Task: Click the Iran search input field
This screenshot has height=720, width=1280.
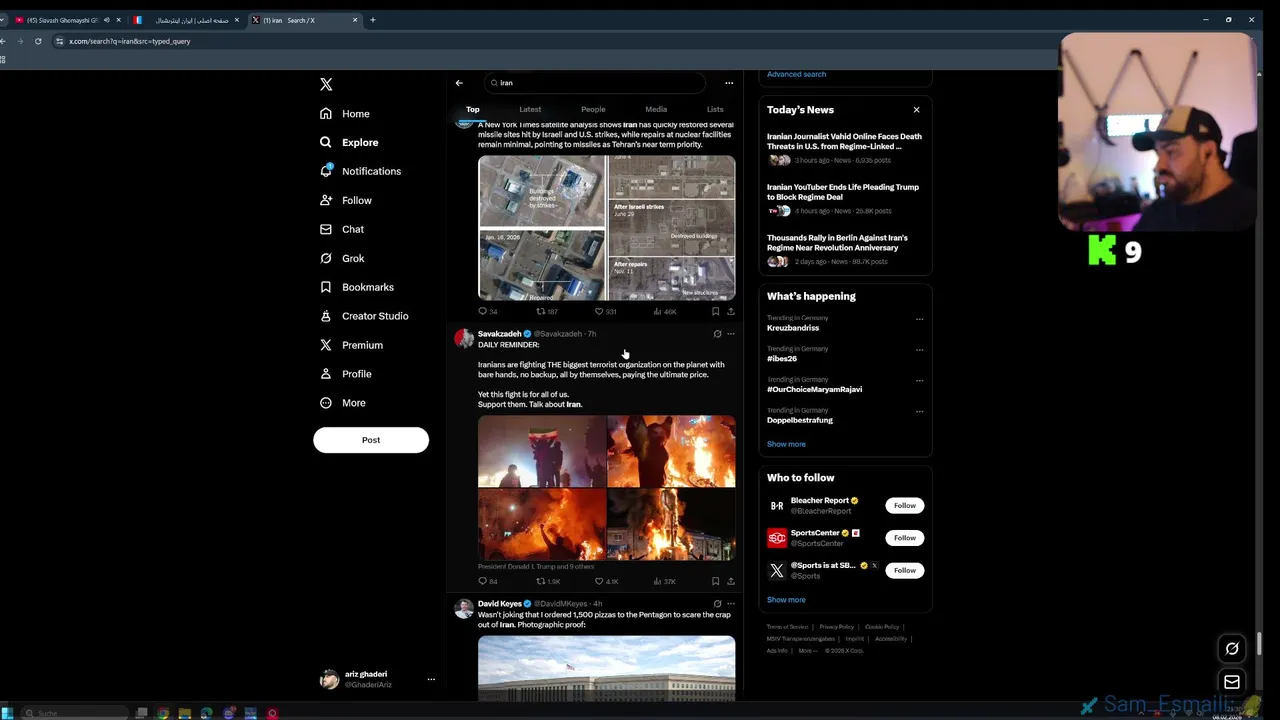Action: tap(594, 83)
